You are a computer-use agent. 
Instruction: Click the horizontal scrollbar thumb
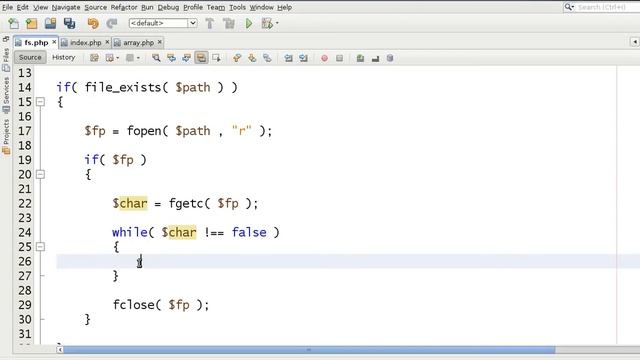point(309,350)
